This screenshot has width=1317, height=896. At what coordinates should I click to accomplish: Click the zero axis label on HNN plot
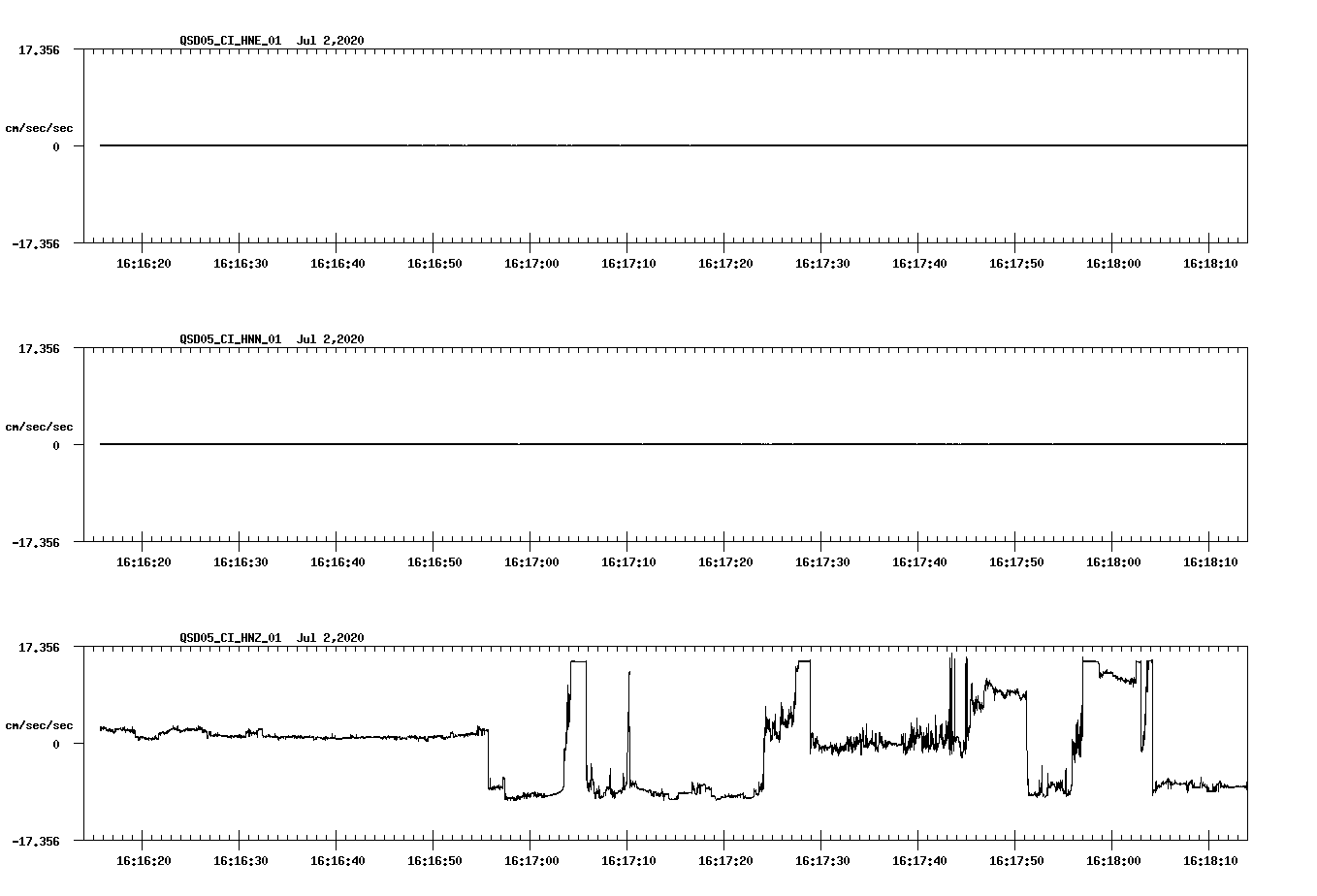click(x=56, y=446)
